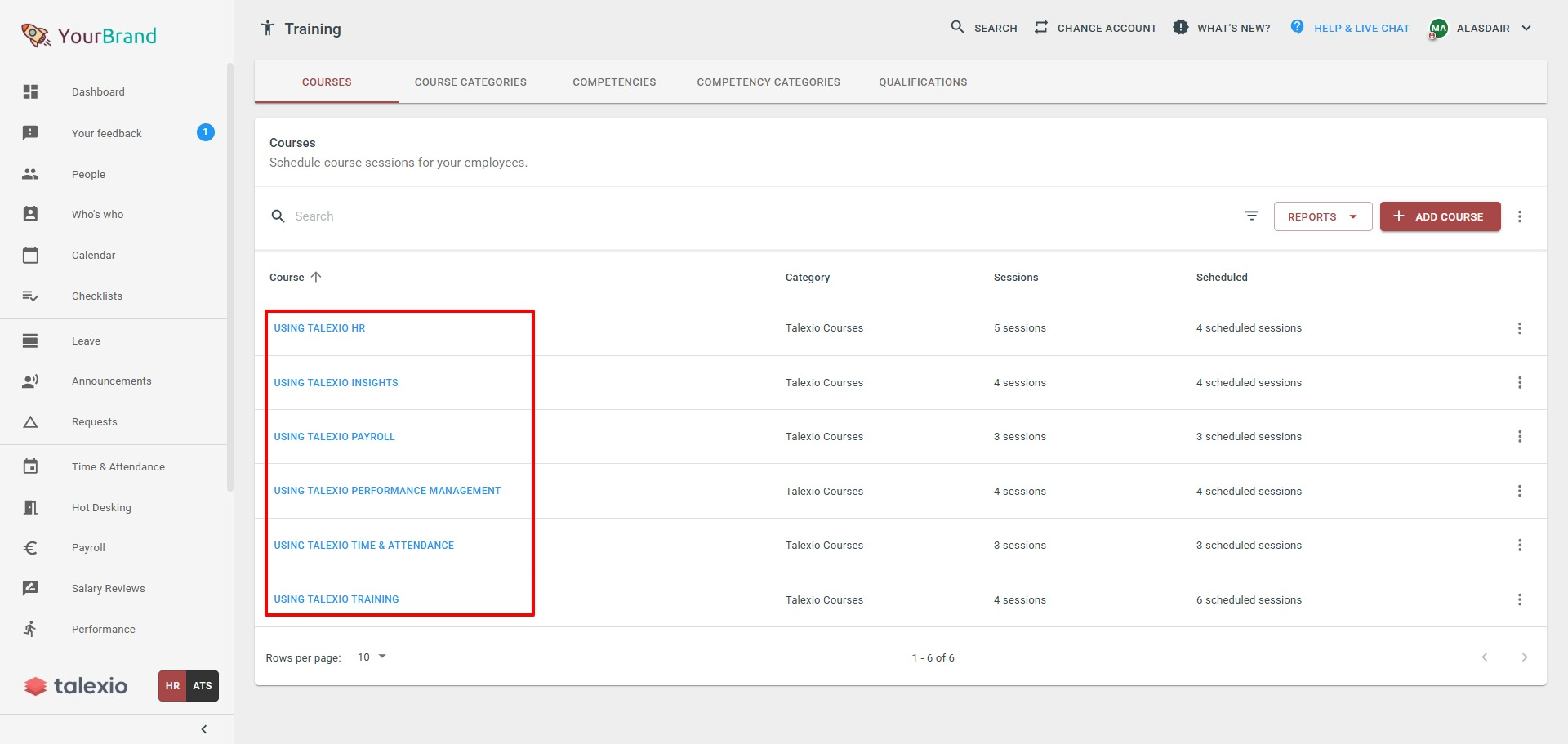Open row actions for Using Talexio Time & Attendance
This screenshot has height=744, width=1568.
[x=1519, y=545]
